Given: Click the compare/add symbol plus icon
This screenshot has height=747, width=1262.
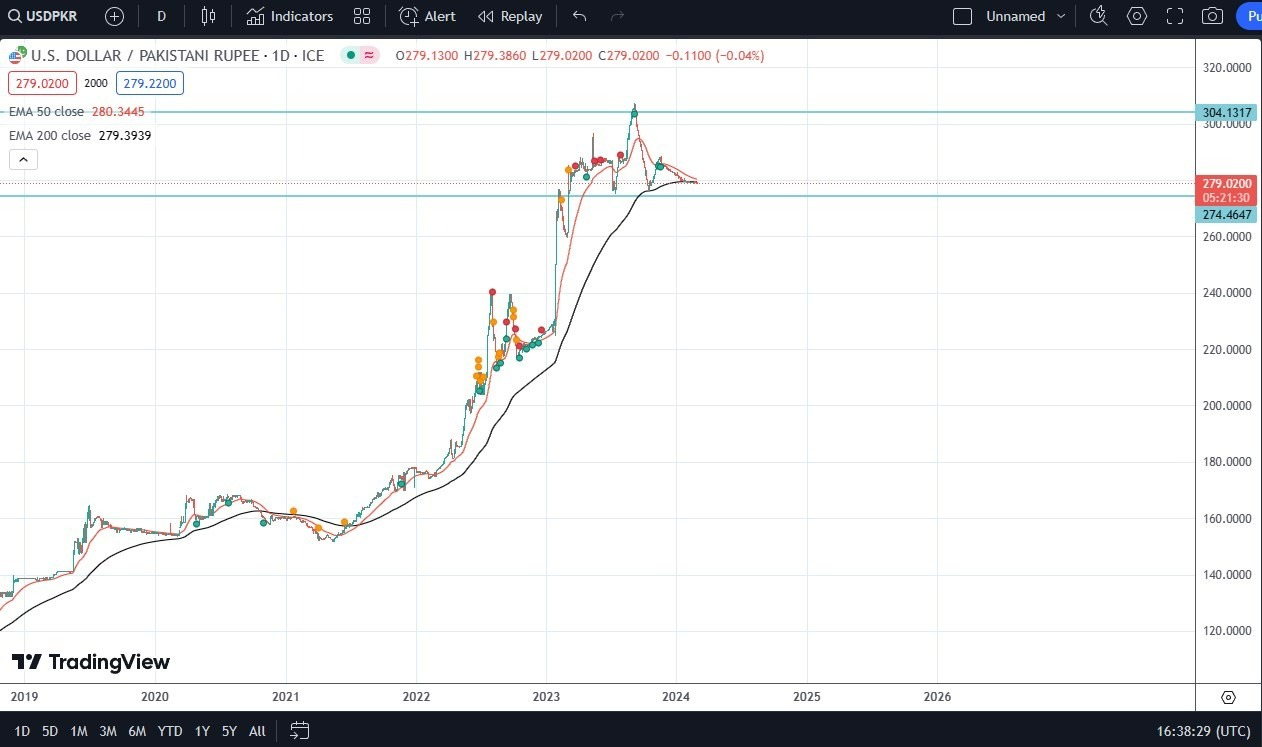Looking at the screenshot, I should (114, 16).
